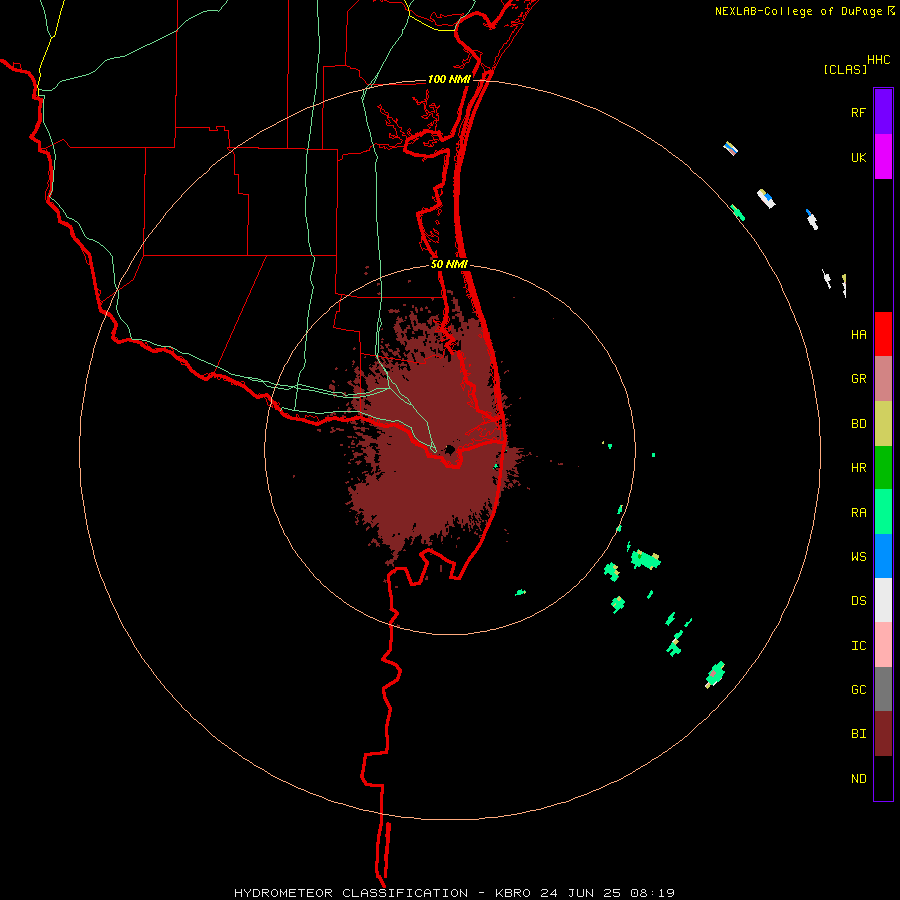Click the BI legend label

(x=858, y=734)
